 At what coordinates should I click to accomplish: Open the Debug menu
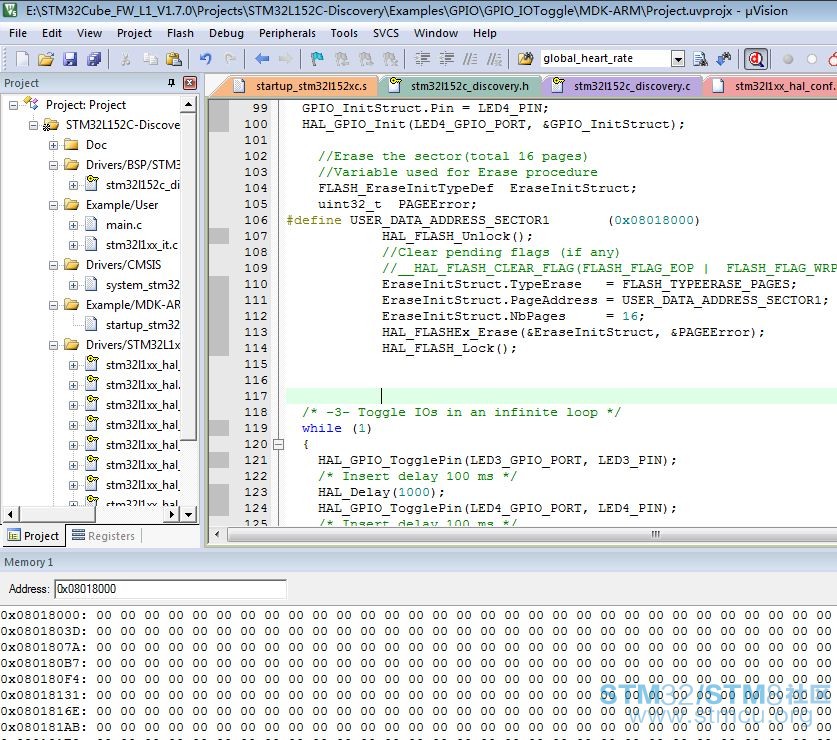pos(226,33)
